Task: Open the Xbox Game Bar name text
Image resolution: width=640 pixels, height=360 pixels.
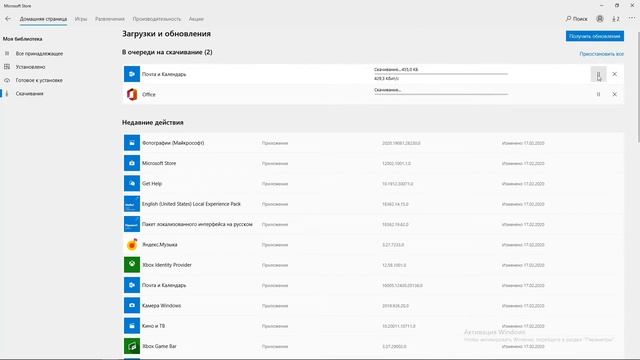Action: click(x=159, y=346)
